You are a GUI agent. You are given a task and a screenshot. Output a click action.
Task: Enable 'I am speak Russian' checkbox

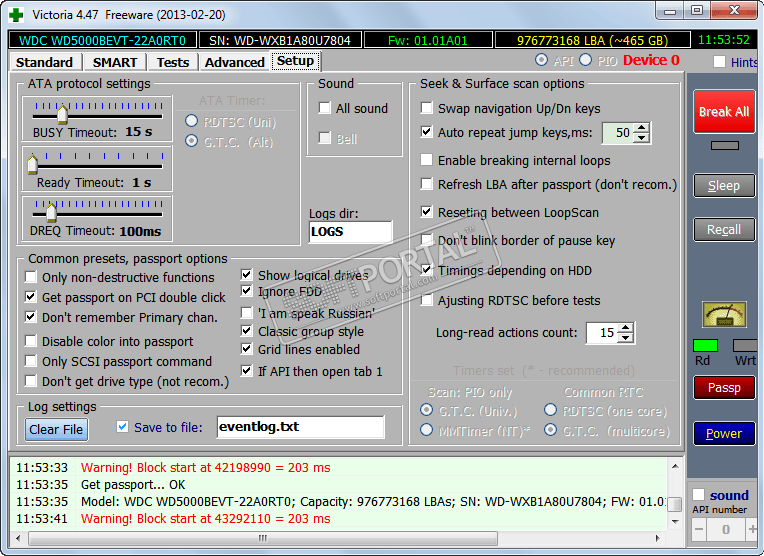[247, 312]
